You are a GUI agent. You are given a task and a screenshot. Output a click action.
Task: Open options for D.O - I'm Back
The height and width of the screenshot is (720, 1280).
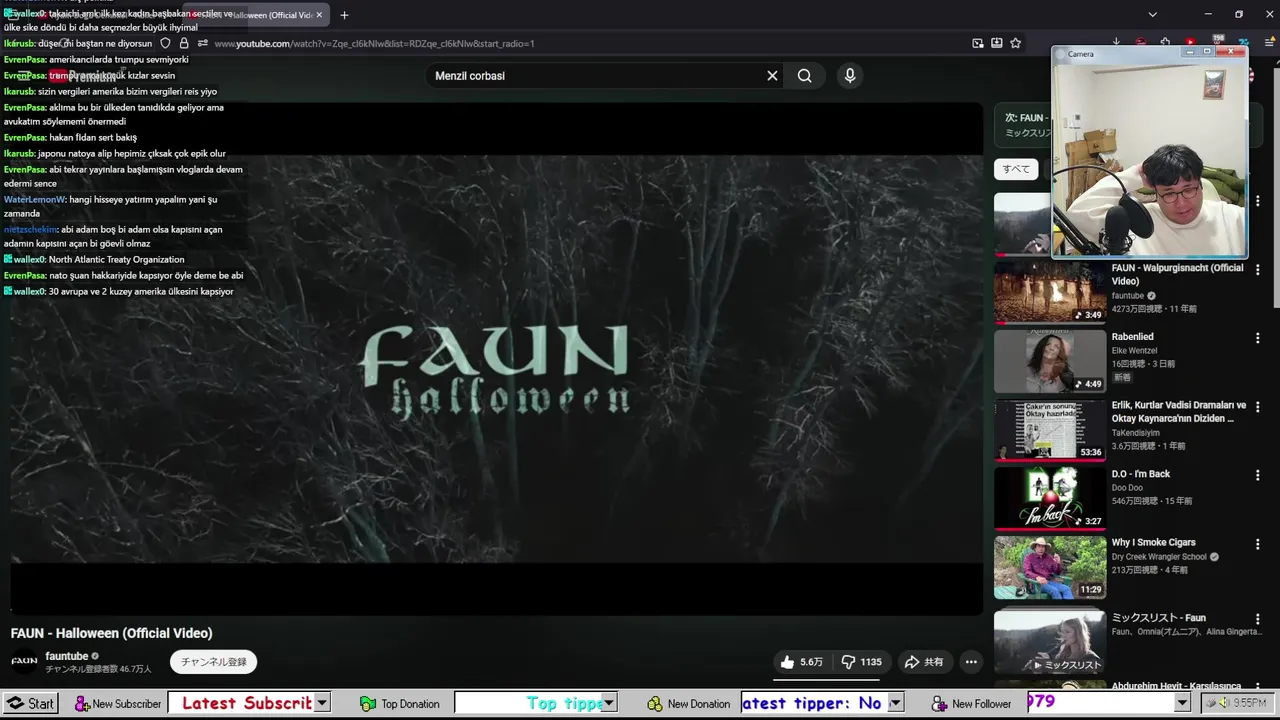(x=1258, y=475)
